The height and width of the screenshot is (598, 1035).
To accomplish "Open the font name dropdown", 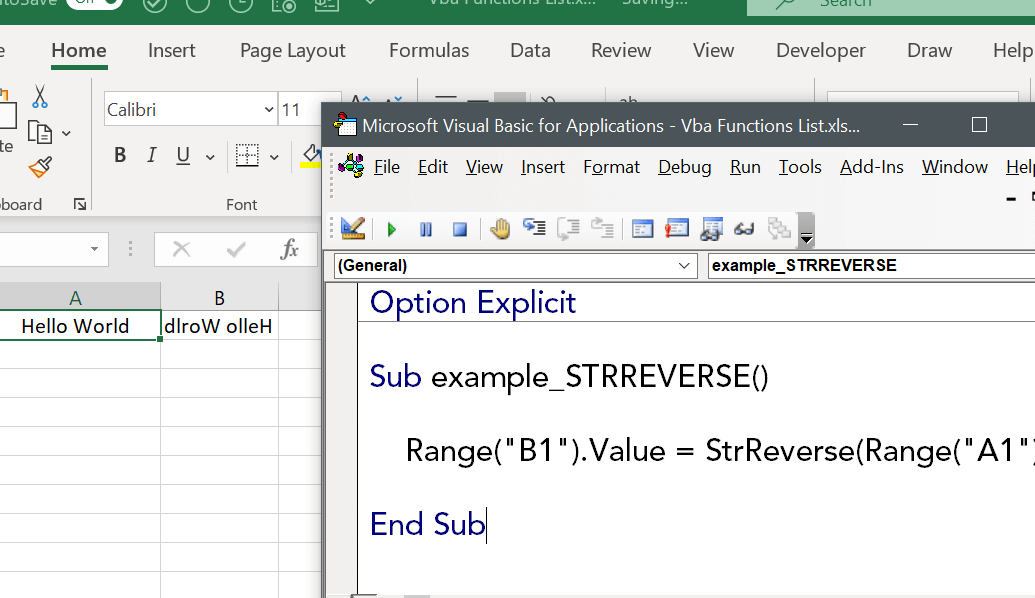I will point(267,109).
